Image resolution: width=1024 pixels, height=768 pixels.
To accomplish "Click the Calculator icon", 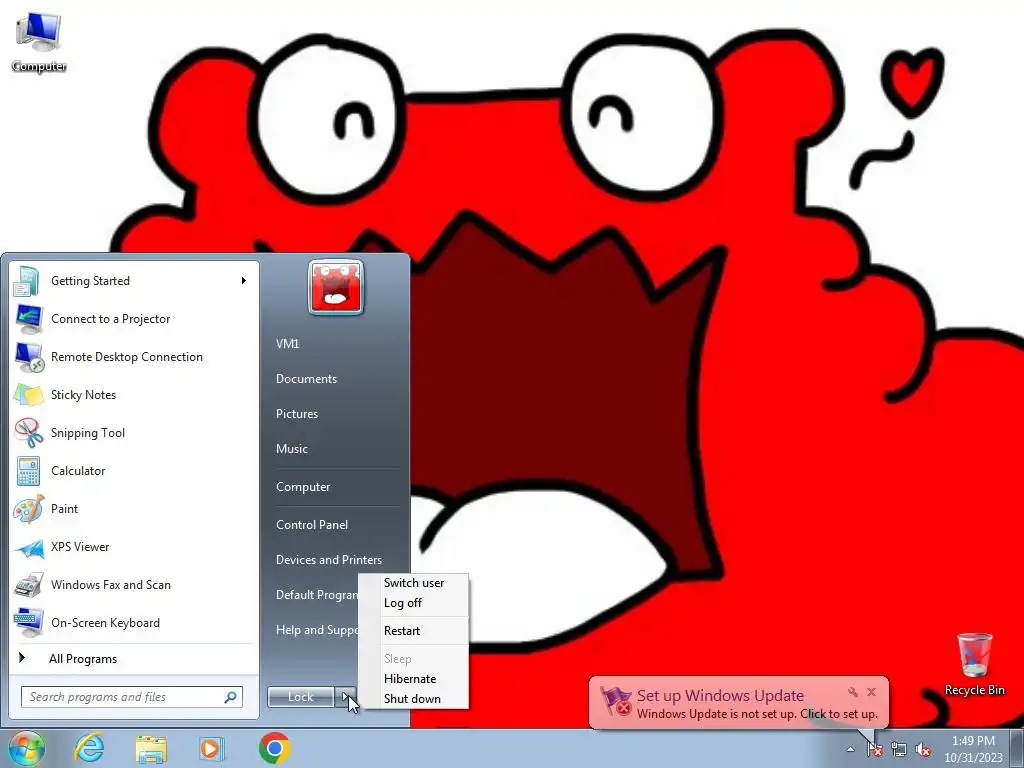I will 27,470.
